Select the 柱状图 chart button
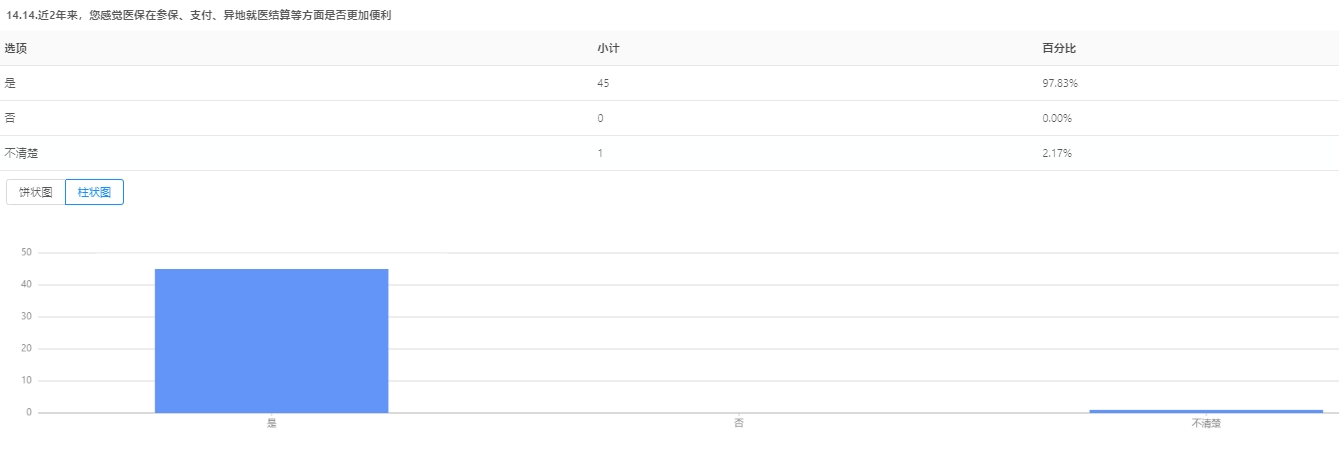Screen dimensions: 1339x449 (94, 192)
